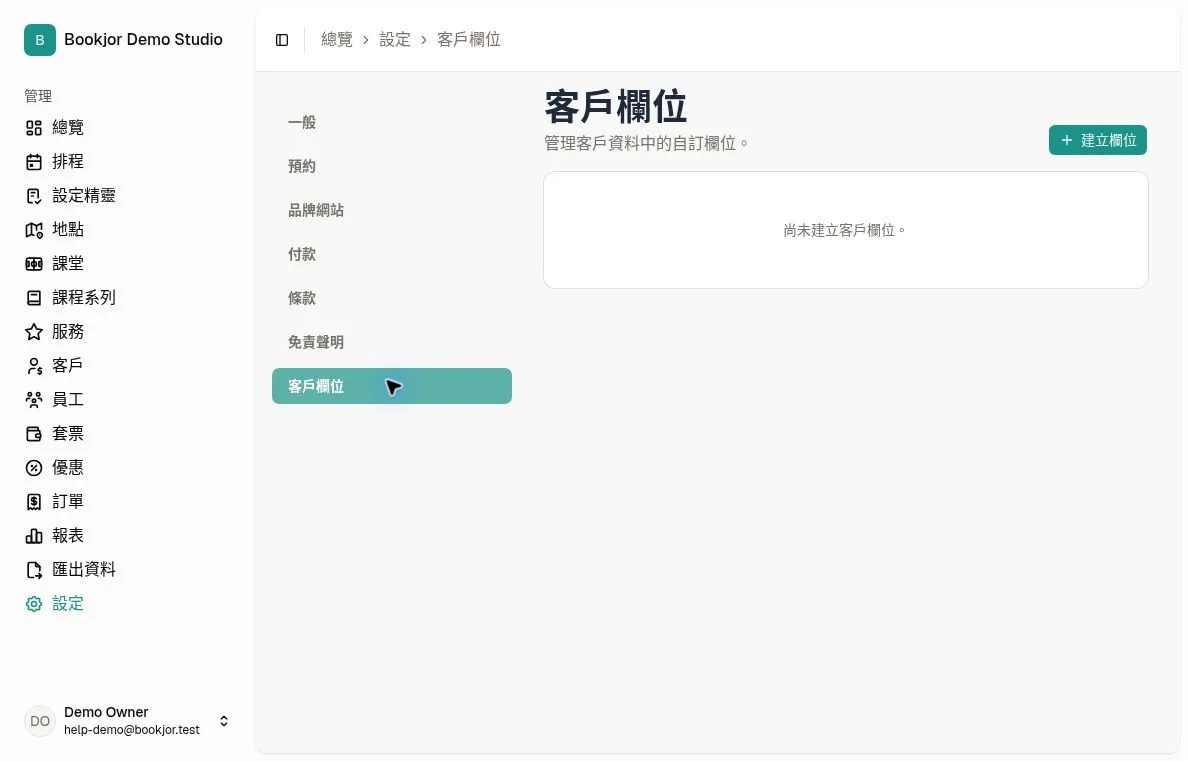
Task: Click the 優惠 percent badge icon
Action: click(34, 468)
